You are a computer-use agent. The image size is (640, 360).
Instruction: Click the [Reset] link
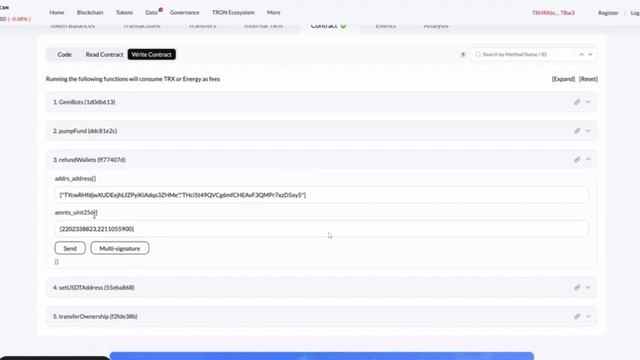pyautogui.click(x=588, y=79)
